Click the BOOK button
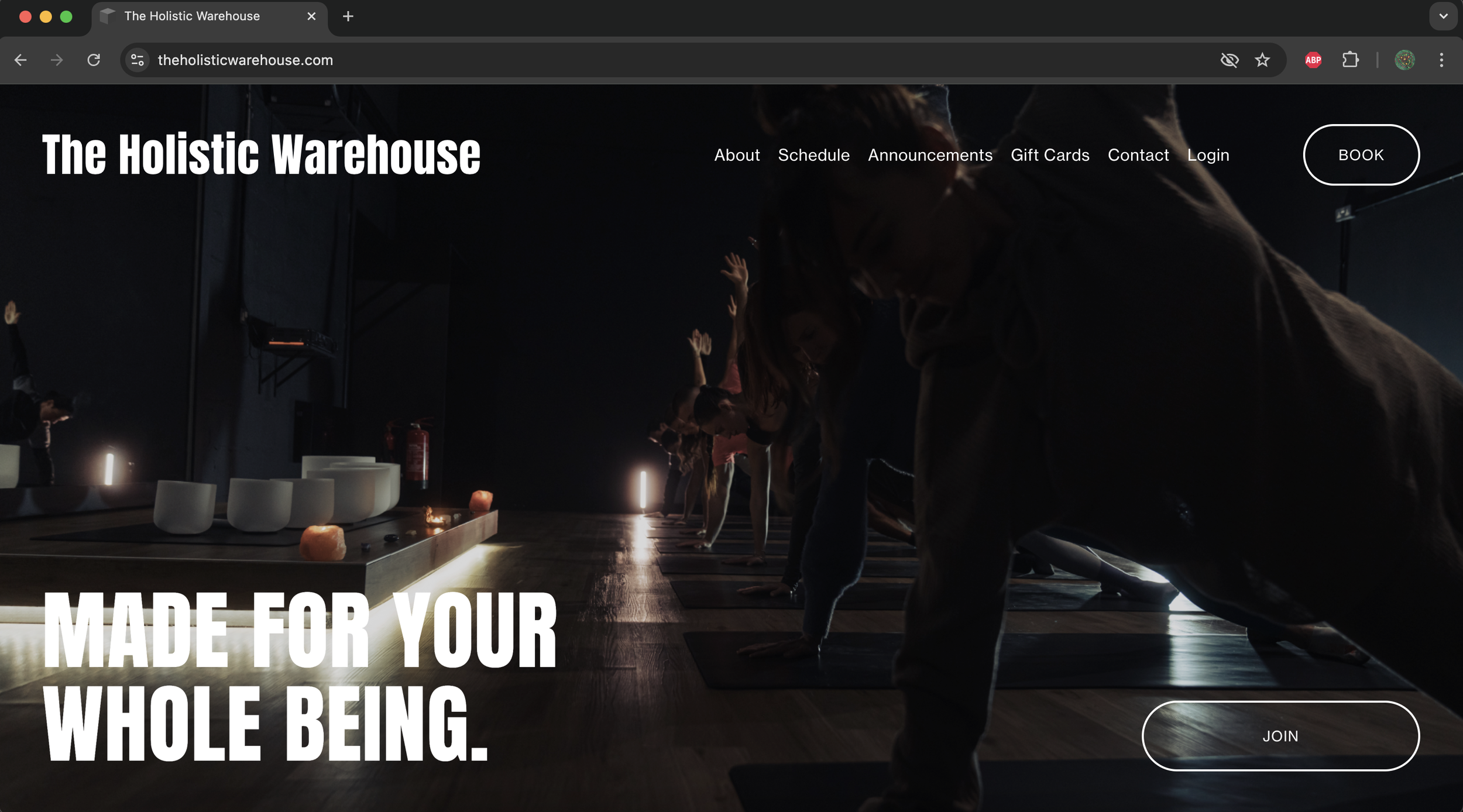The width and height of the screenshot is (1463, 812). [1361, 155]
